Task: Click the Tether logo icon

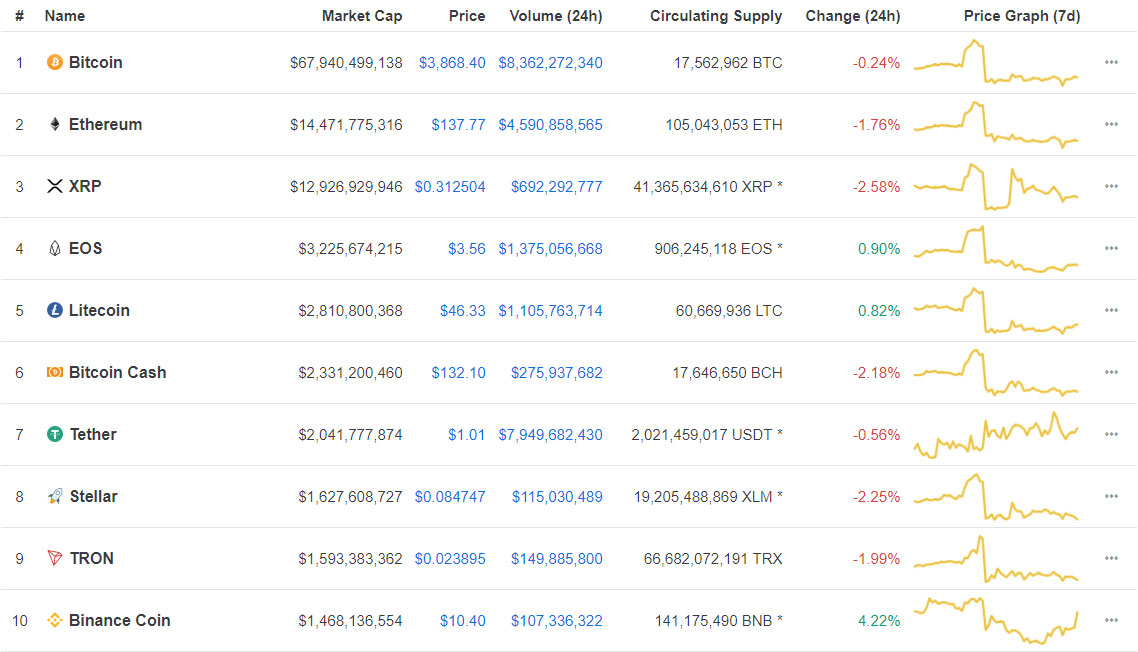Action: click(54, 434)
